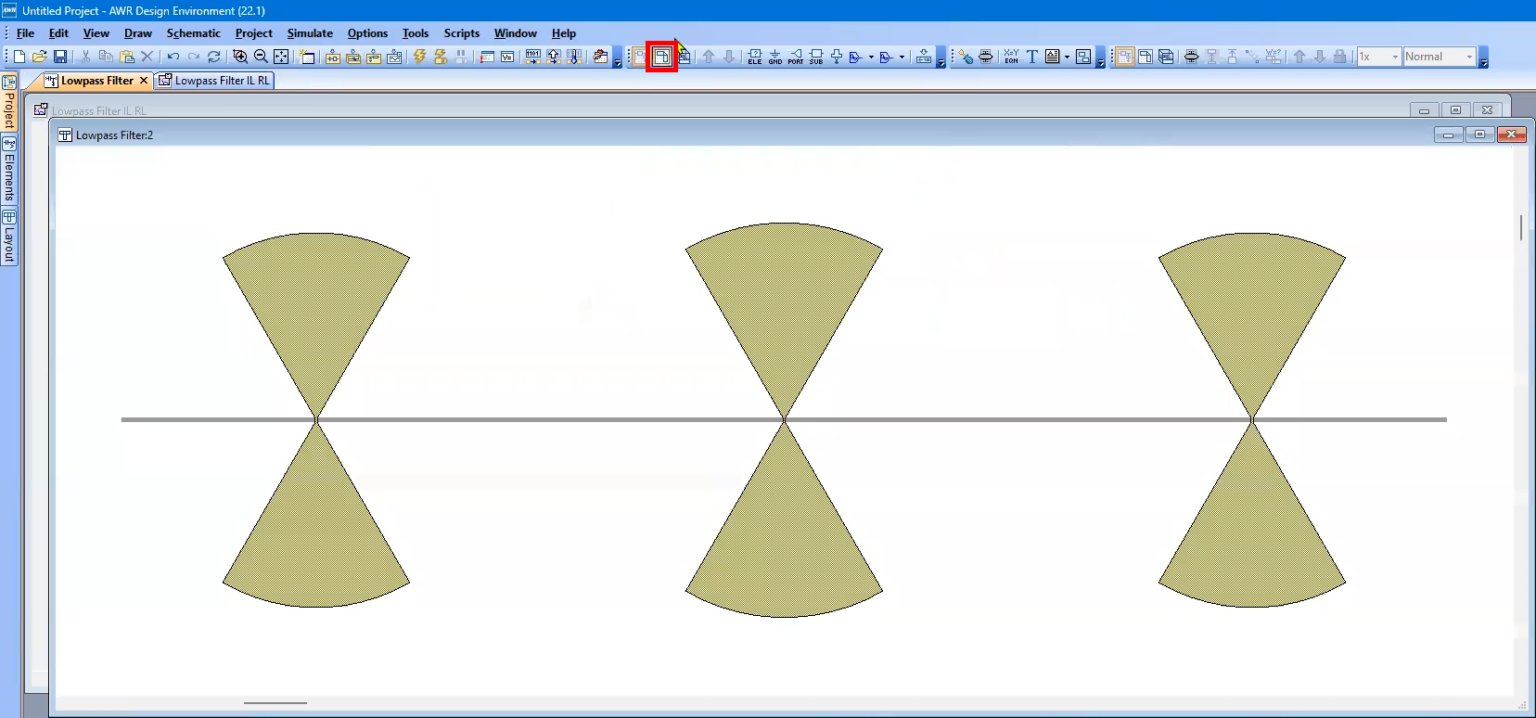Image resolution: width=1536 pixels, height=718 pixels.
Task: Open the Simulate menu
Action: 310,33
